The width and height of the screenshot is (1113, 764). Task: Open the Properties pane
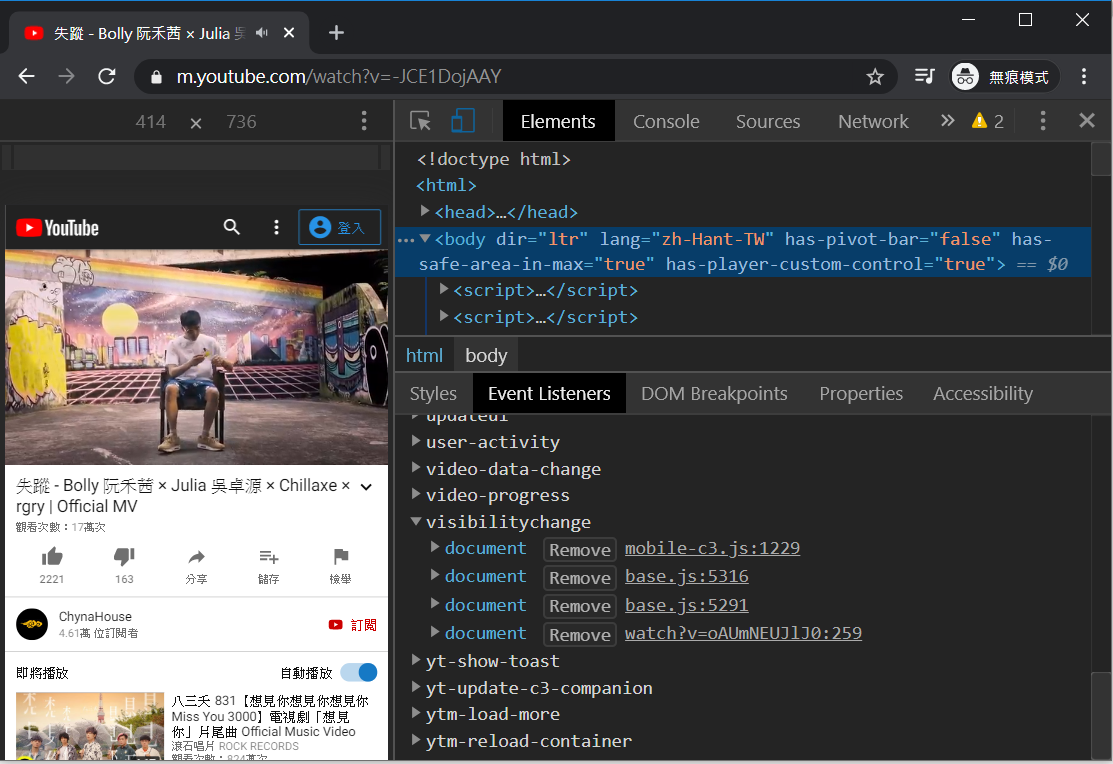(x=861, y=393)
